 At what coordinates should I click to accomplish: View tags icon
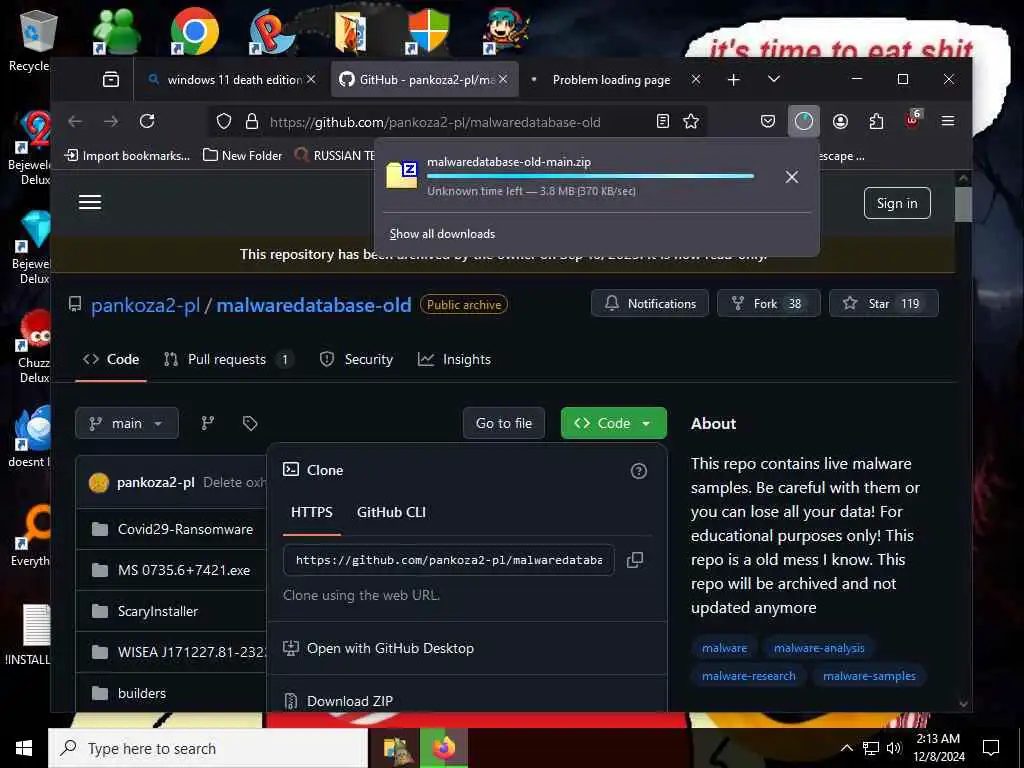tap(249, 423)
